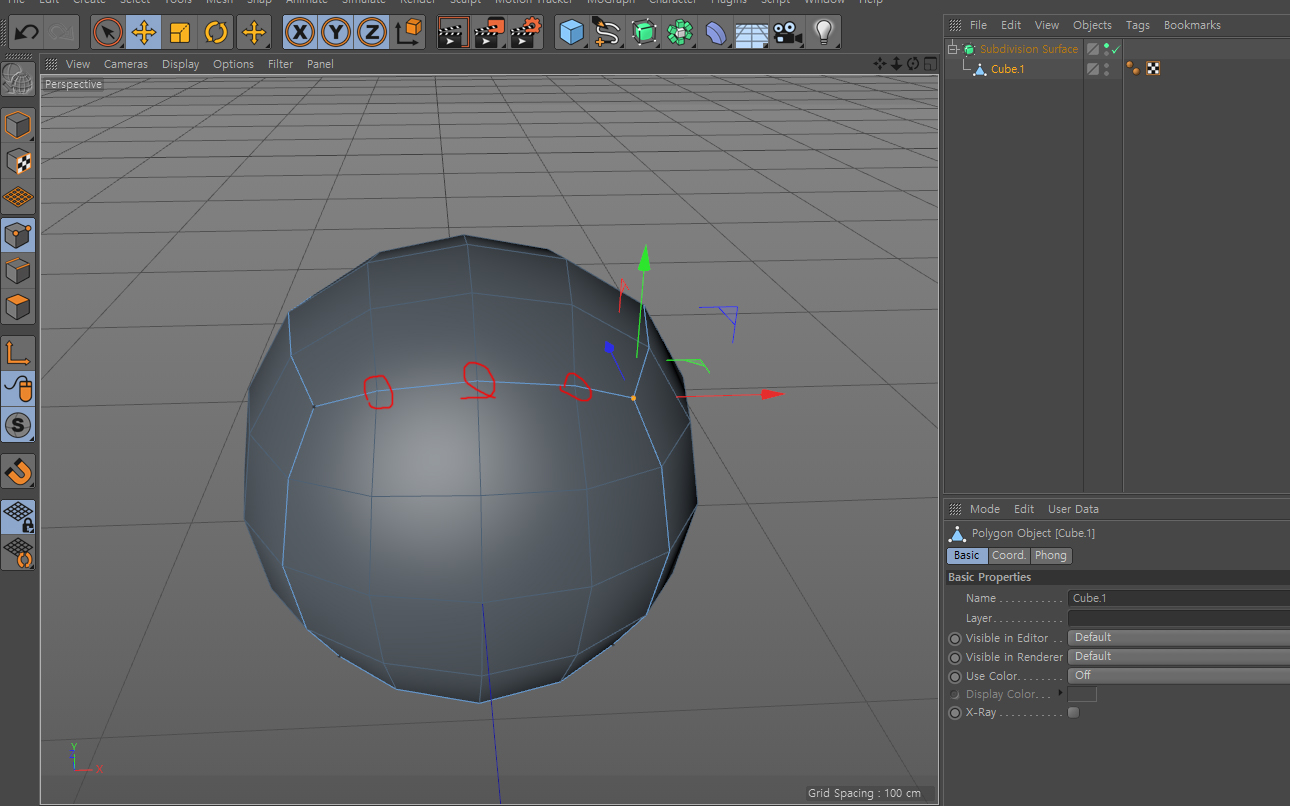
Task: Activate the Rotate tool
Action: [x=216, y=32]
